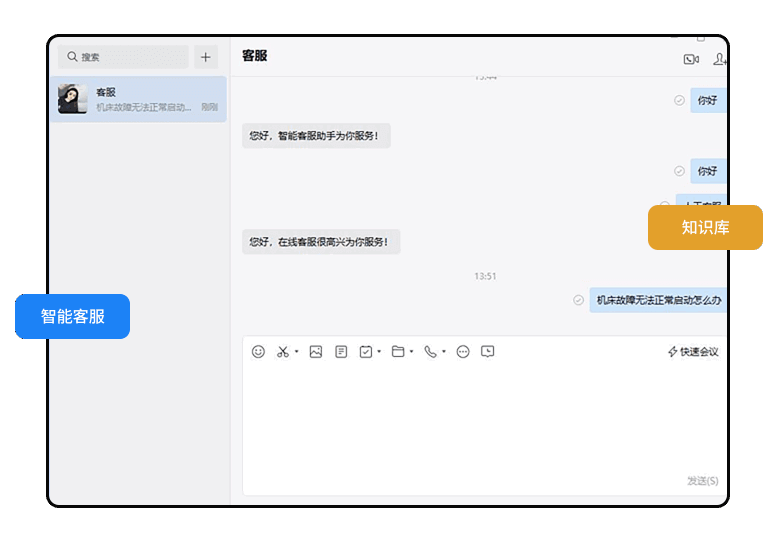Click the 发送(S) send button
The width and height of the screenshot is (776, 556).
click(x=702, y=481)
